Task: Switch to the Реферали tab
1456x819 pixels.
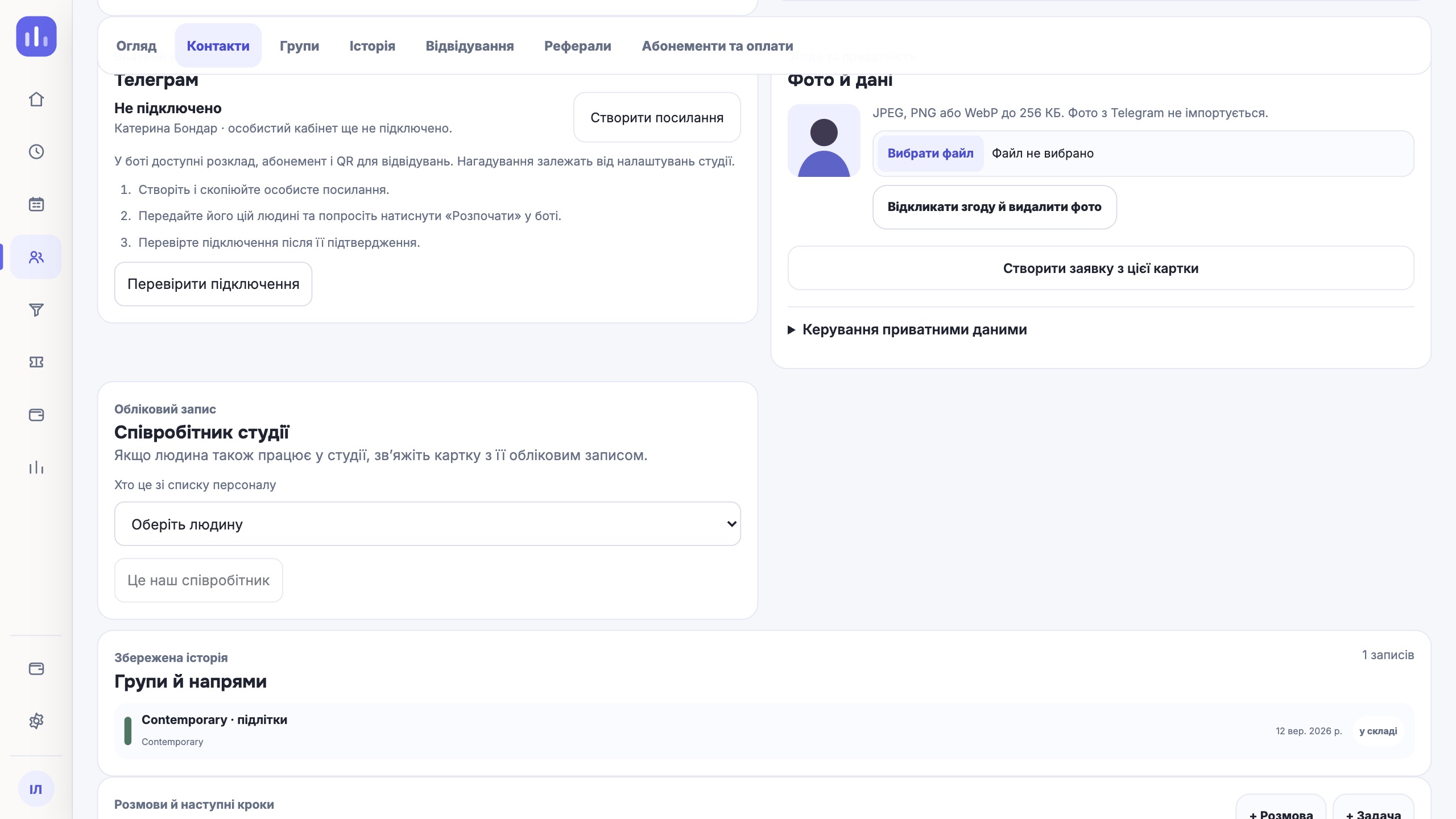Action: coord(578,45)
